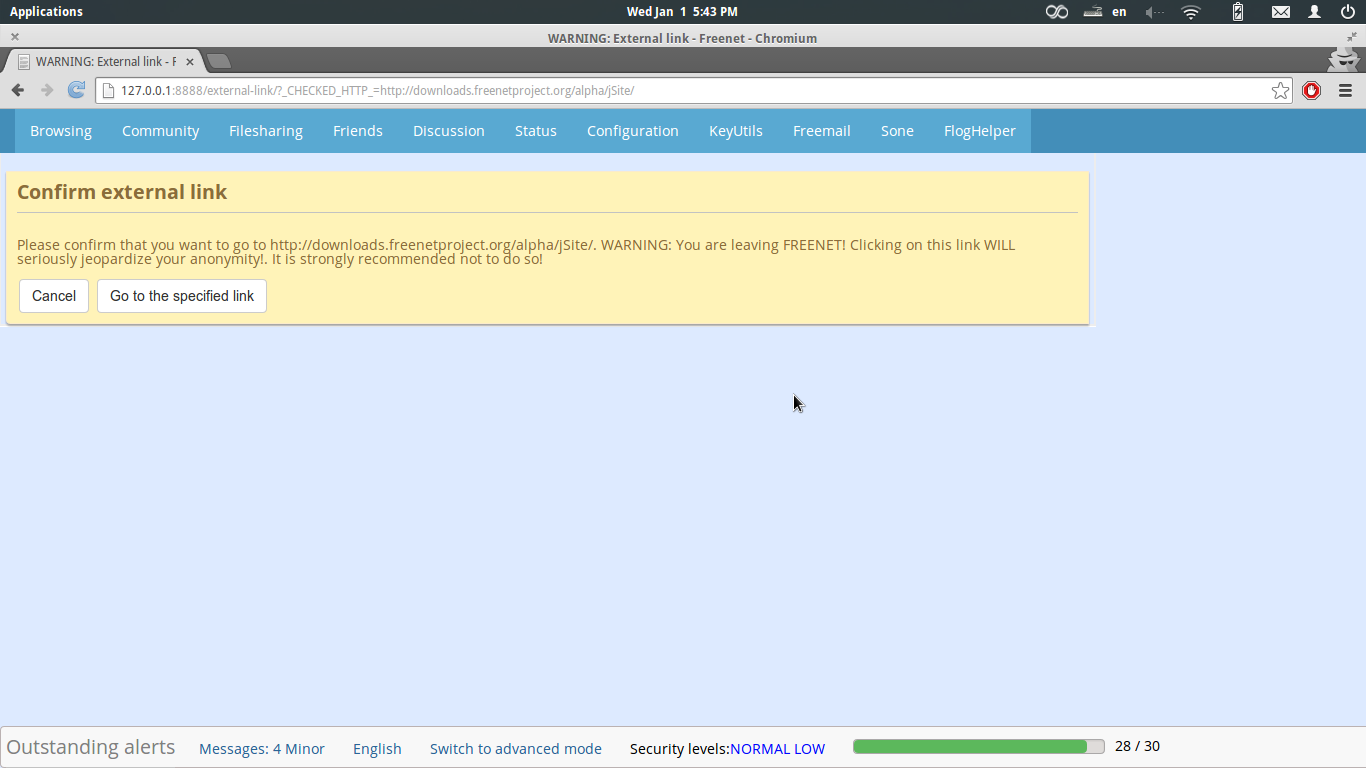
Task: Click the green connection progress bar
Action: tap(978, 747)
